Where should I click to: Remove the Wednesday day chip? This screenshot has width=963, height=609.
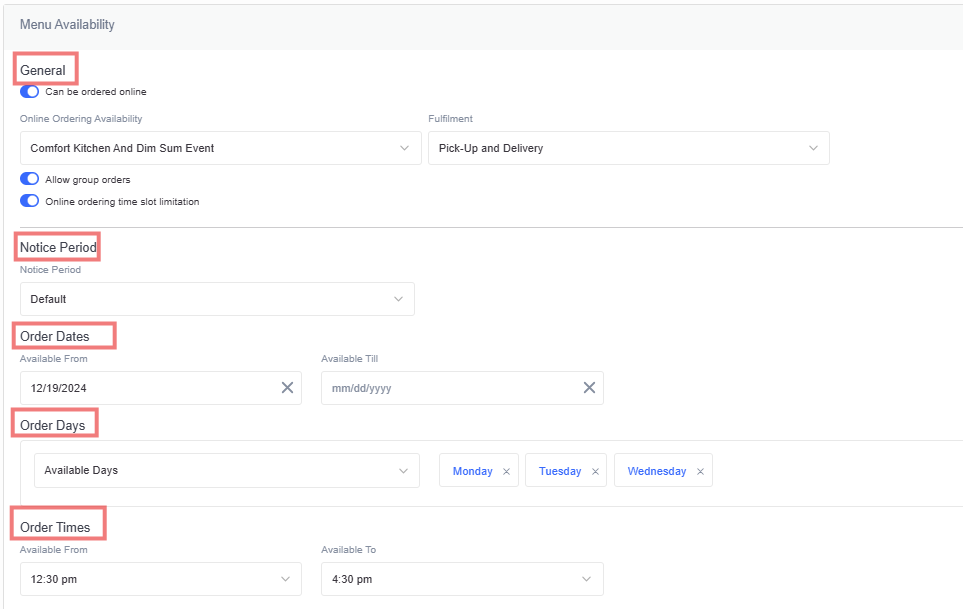click(x=700, y=471)
